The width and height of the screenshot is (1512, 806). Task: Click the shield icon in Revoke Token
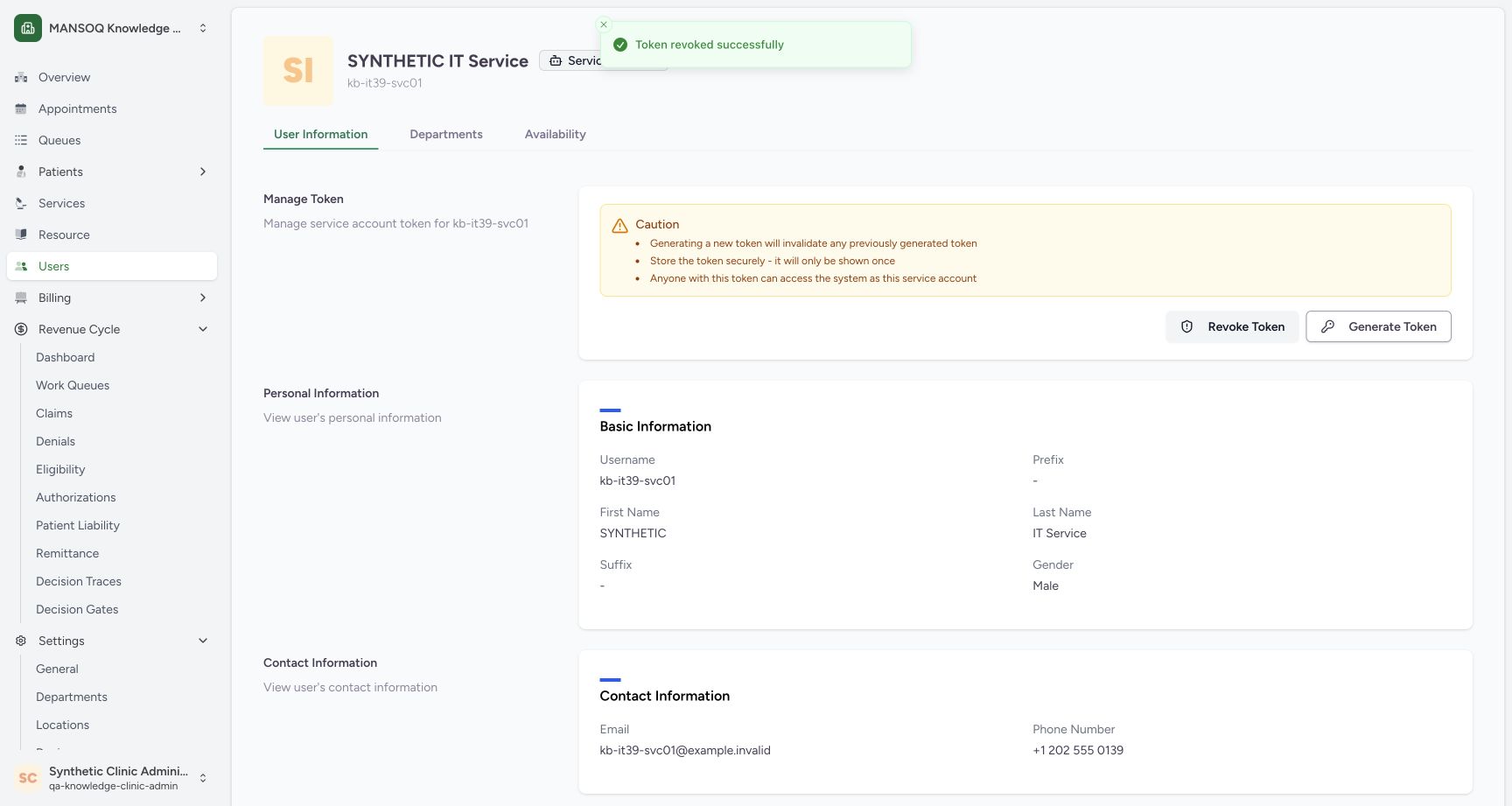click(1187, 326)
